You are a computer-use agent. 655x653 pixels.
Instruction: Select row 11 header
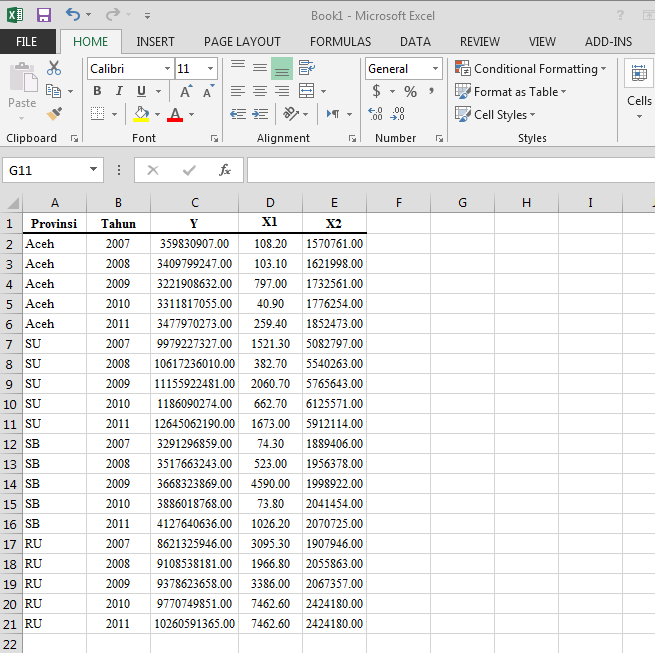[11, 424]
